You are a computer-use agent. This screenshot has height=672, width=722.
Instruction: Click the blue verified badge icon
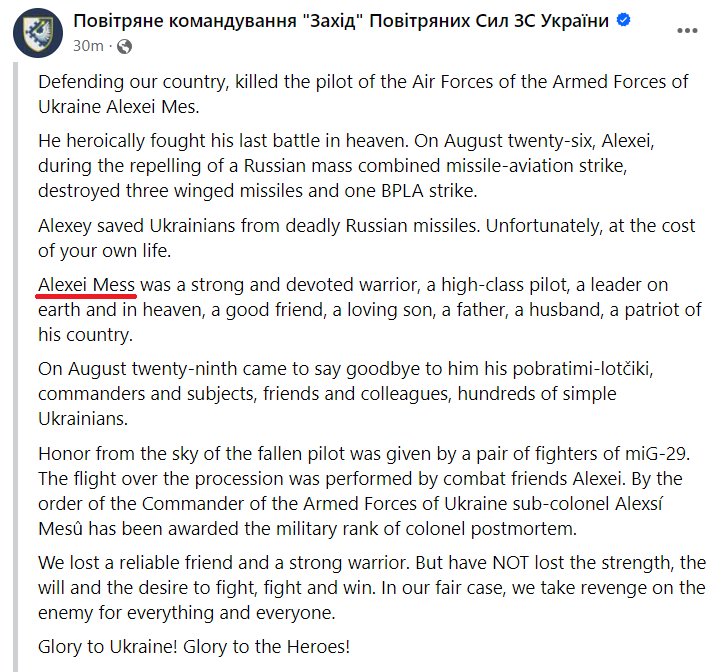(x=623, y=20)
